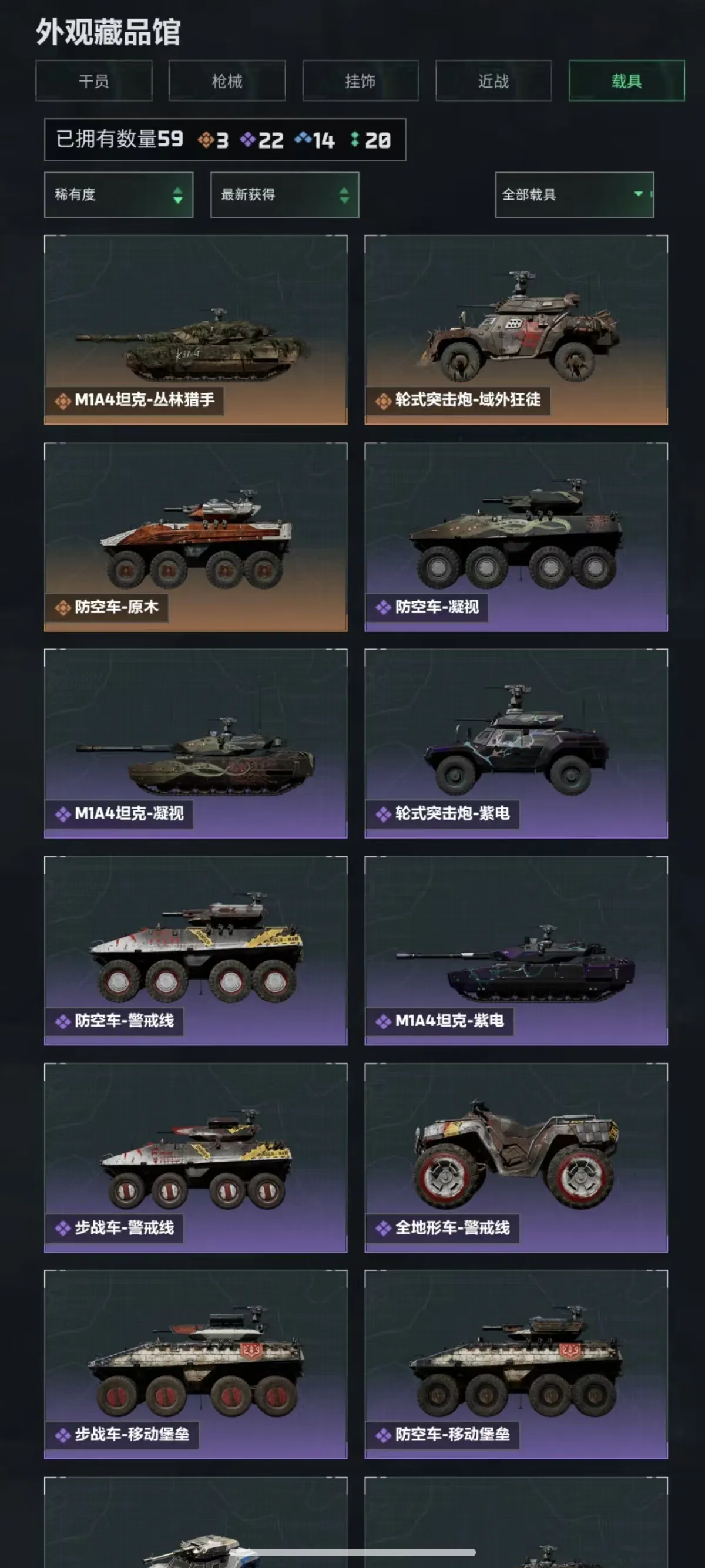The height and width of the screenshot is (1568, 705).
Task: Select the 防空车-原木 vehicle skin card
Action: 196,537
